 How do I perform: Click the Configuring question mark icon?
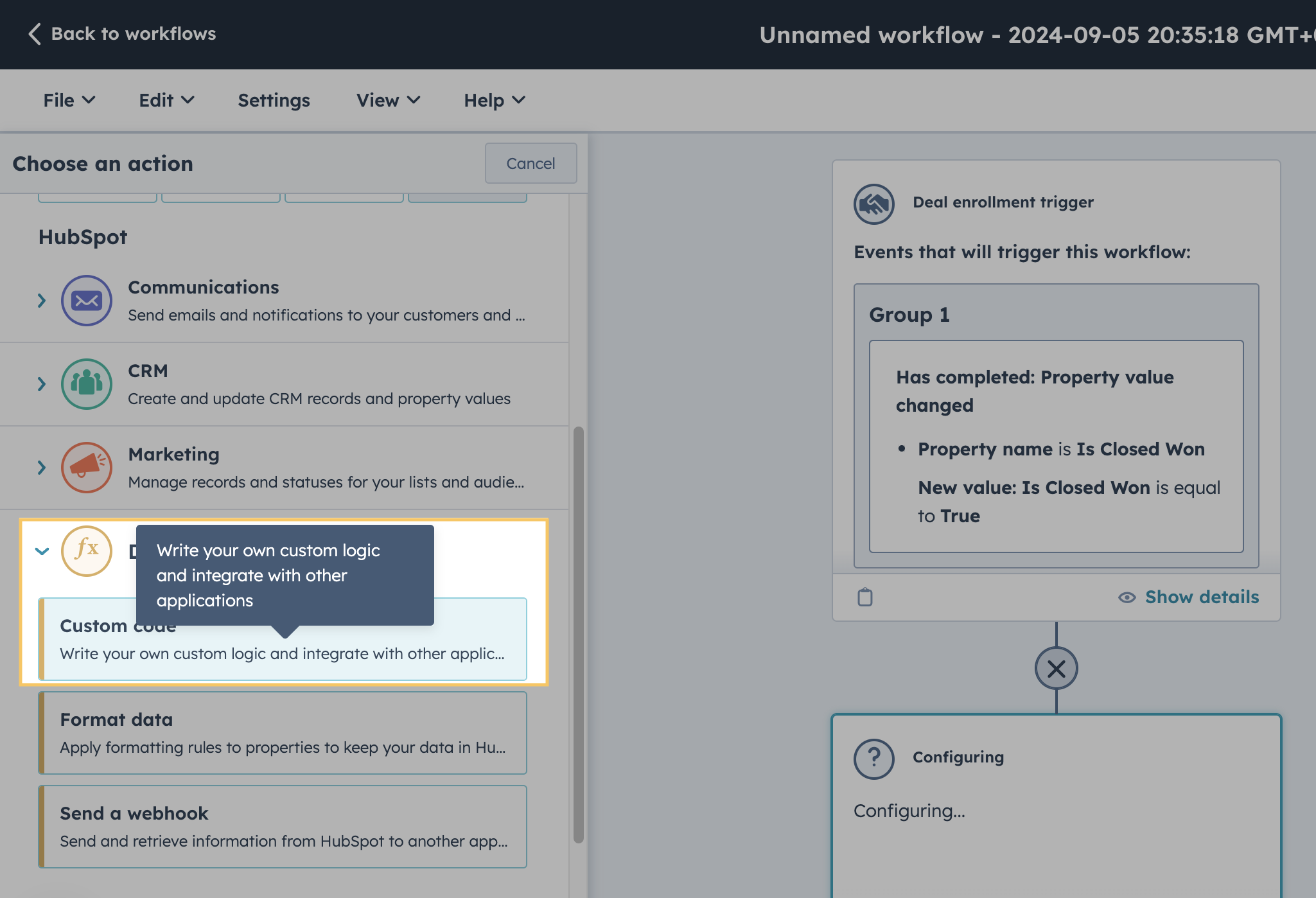[873, 759]
